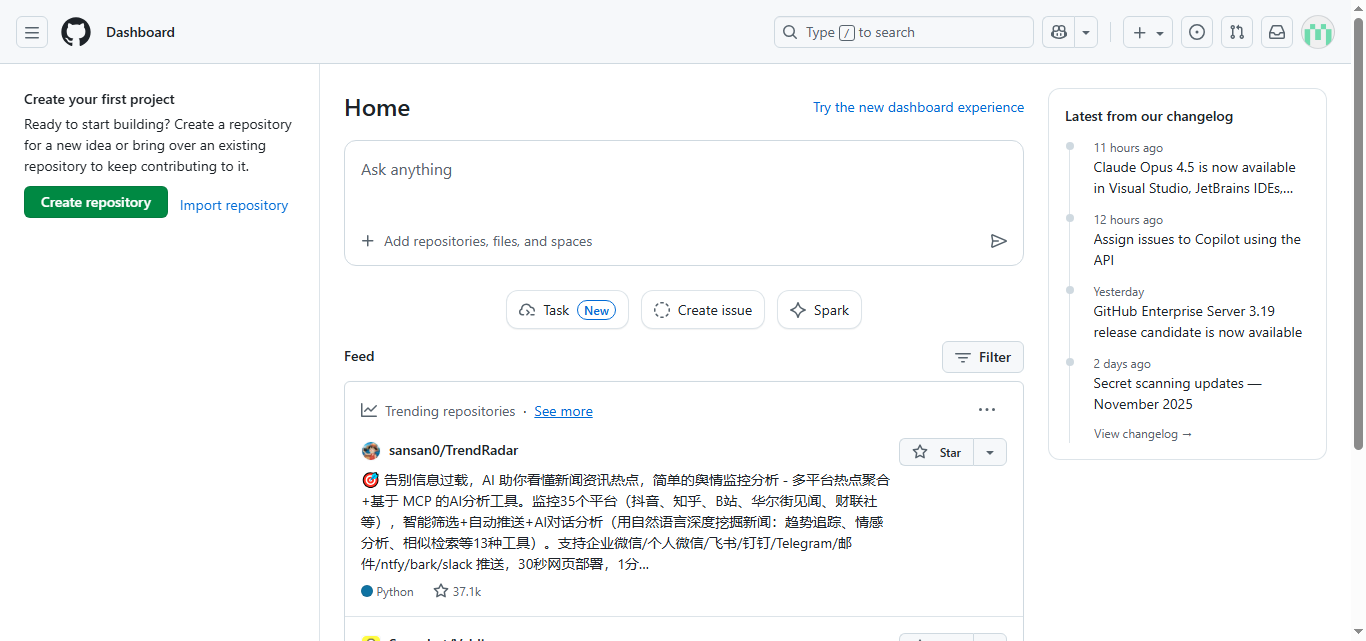Open the Issues icon in header
Screen dimensions: 1366x641
1197,32
